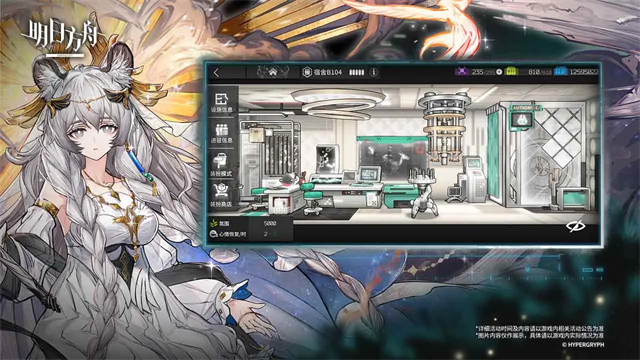Hide the UI with the eye icon

[576, 227]
